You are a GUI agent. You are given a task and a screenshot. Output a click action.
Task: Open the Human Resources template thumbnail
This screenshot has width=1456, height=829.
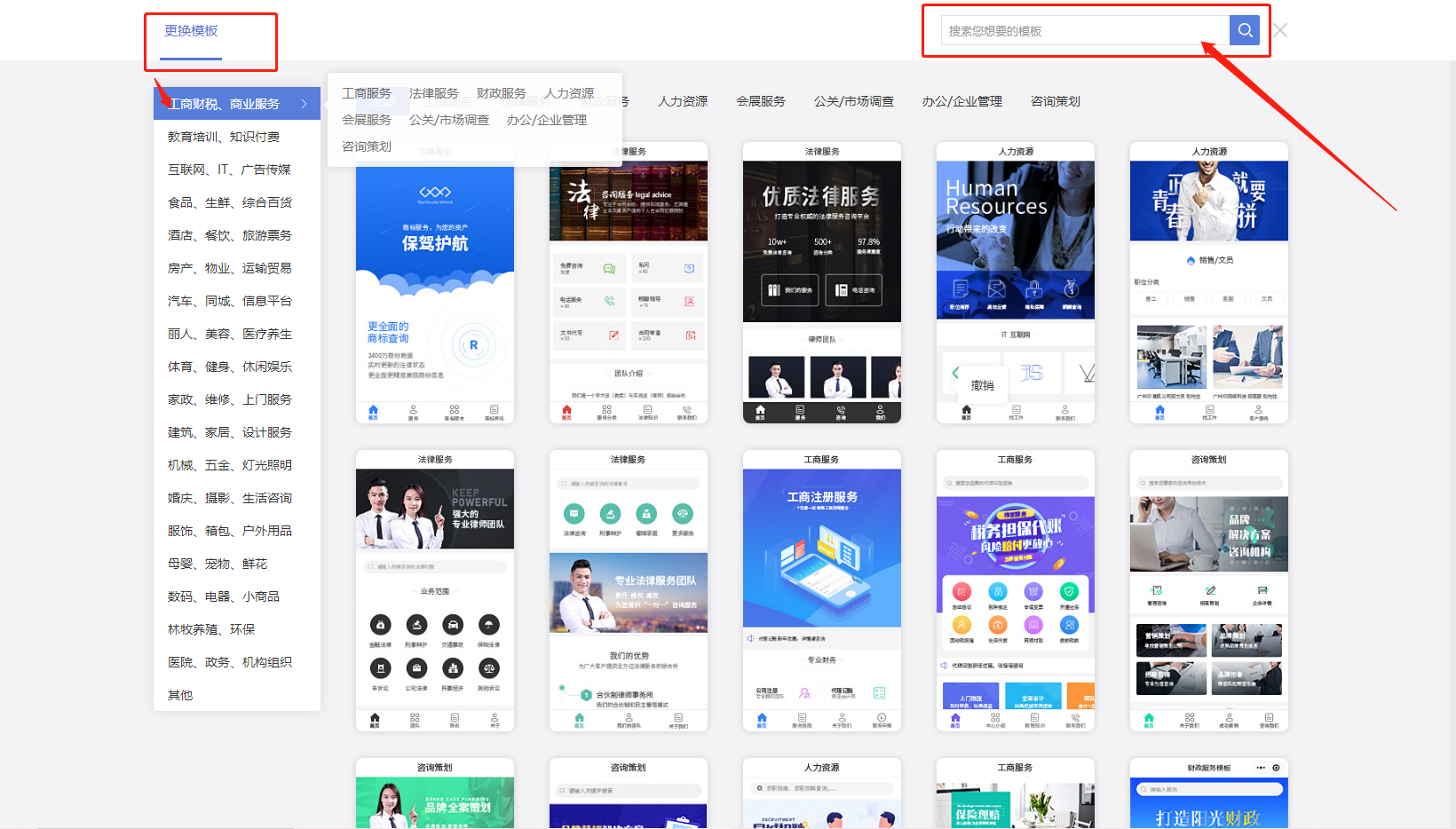click(1016, 282)
